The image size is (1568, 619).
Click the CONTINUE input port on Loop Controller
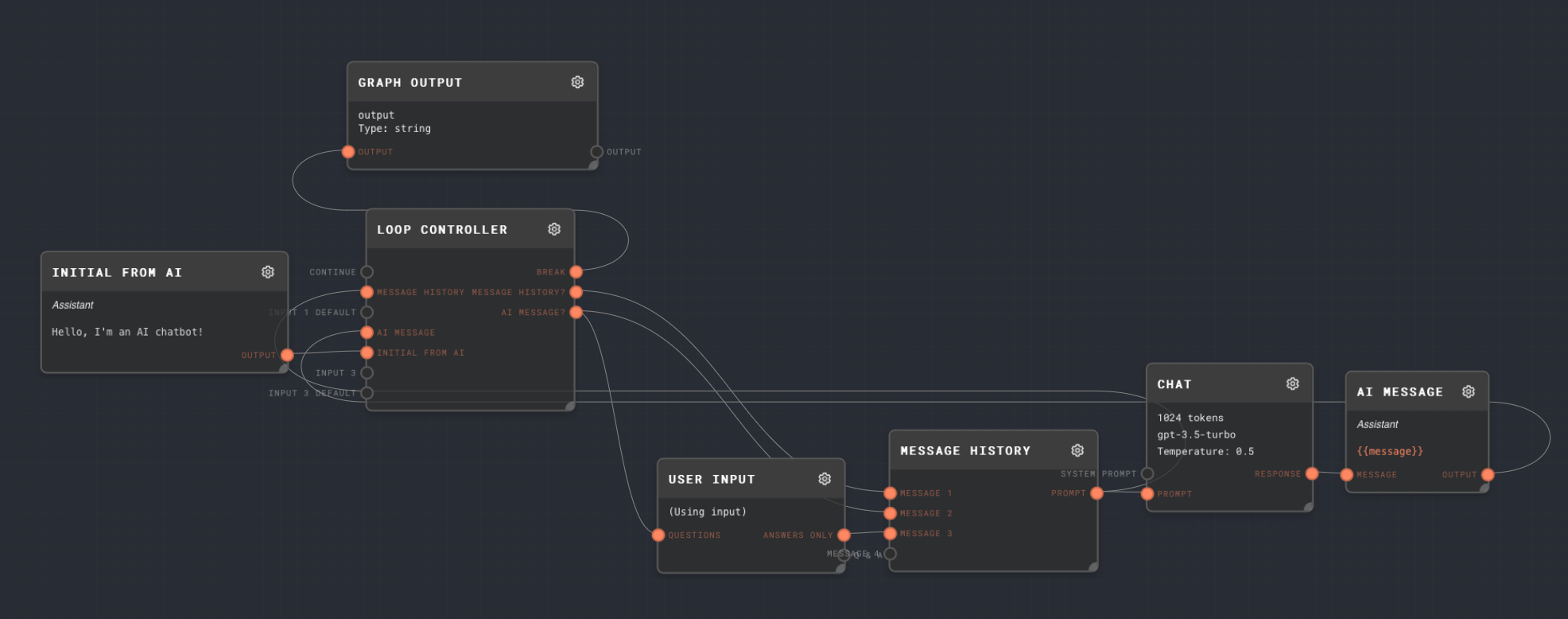[367, 272]
